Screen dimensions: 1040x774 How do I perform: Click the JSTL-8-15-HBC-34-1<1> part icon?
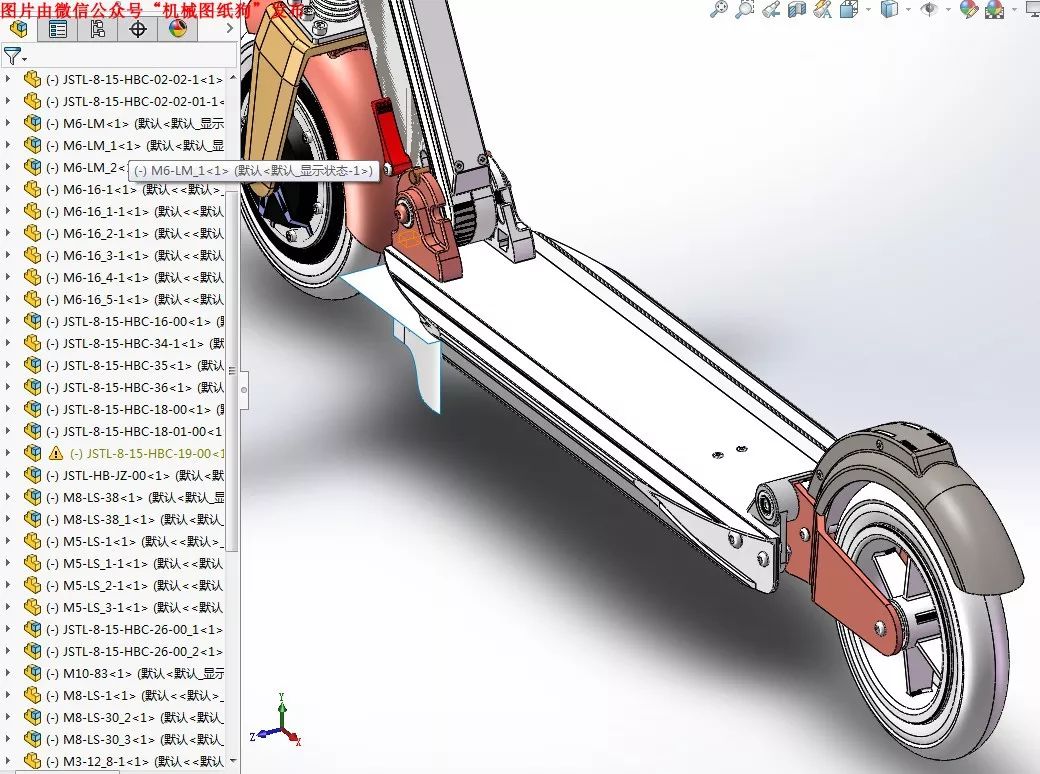32,343
